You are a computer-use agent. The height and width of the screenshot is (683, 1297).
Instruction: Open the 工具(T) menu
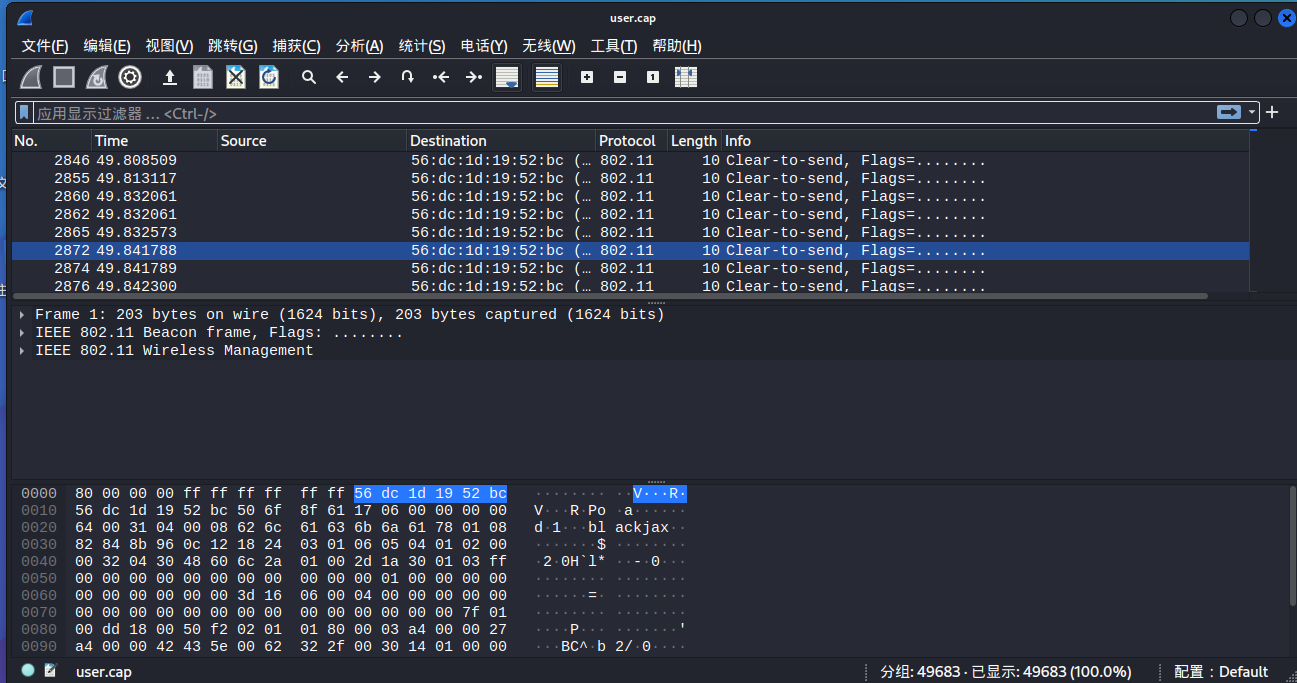click(614, 46)
